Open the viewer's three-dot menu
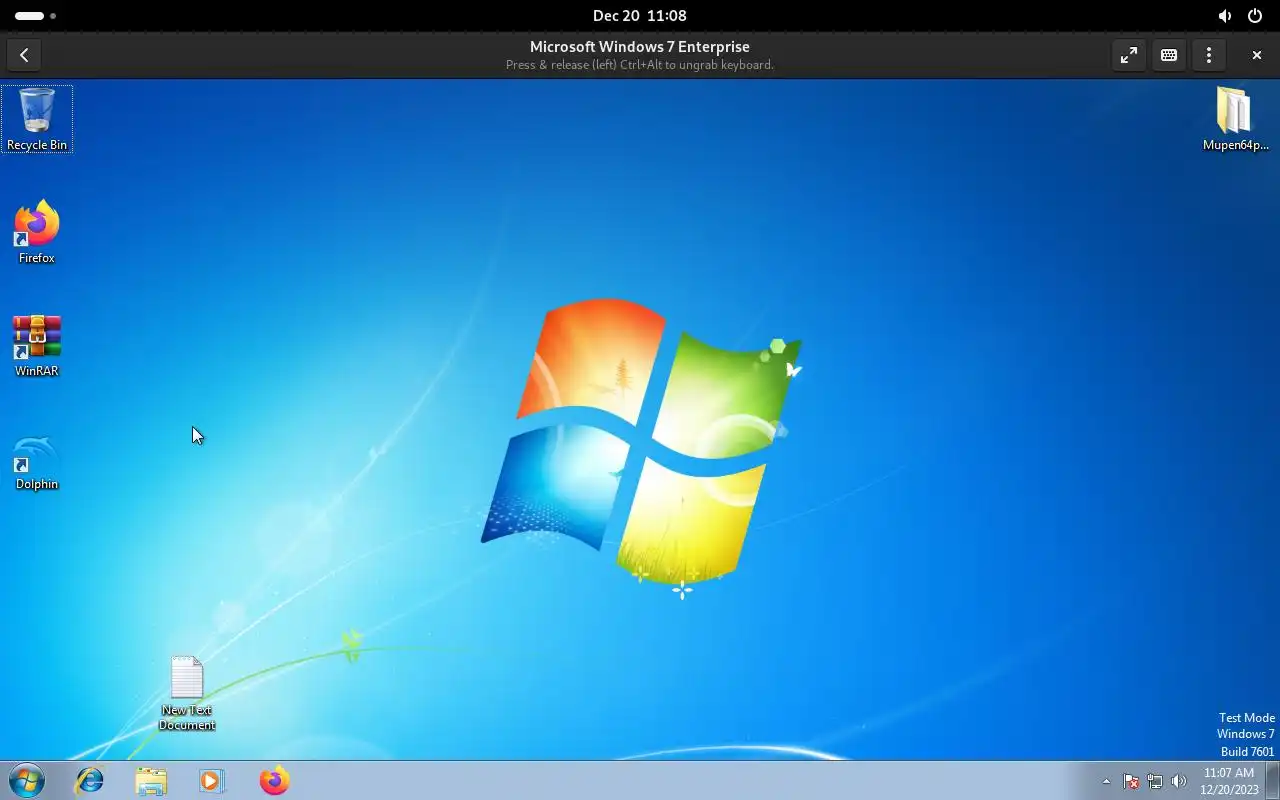Screen dimensions: 1280x800 (x=1209, y=55)
